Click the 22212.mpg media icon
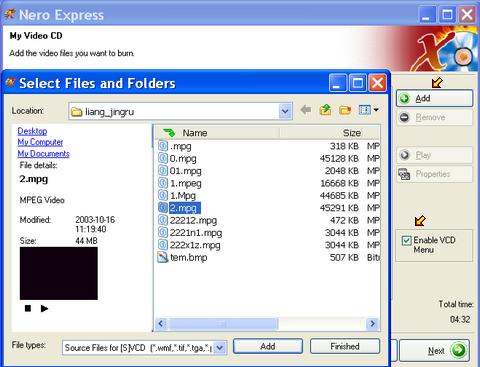Viewport: 480px width, 367px height. (x=163, y=220)
